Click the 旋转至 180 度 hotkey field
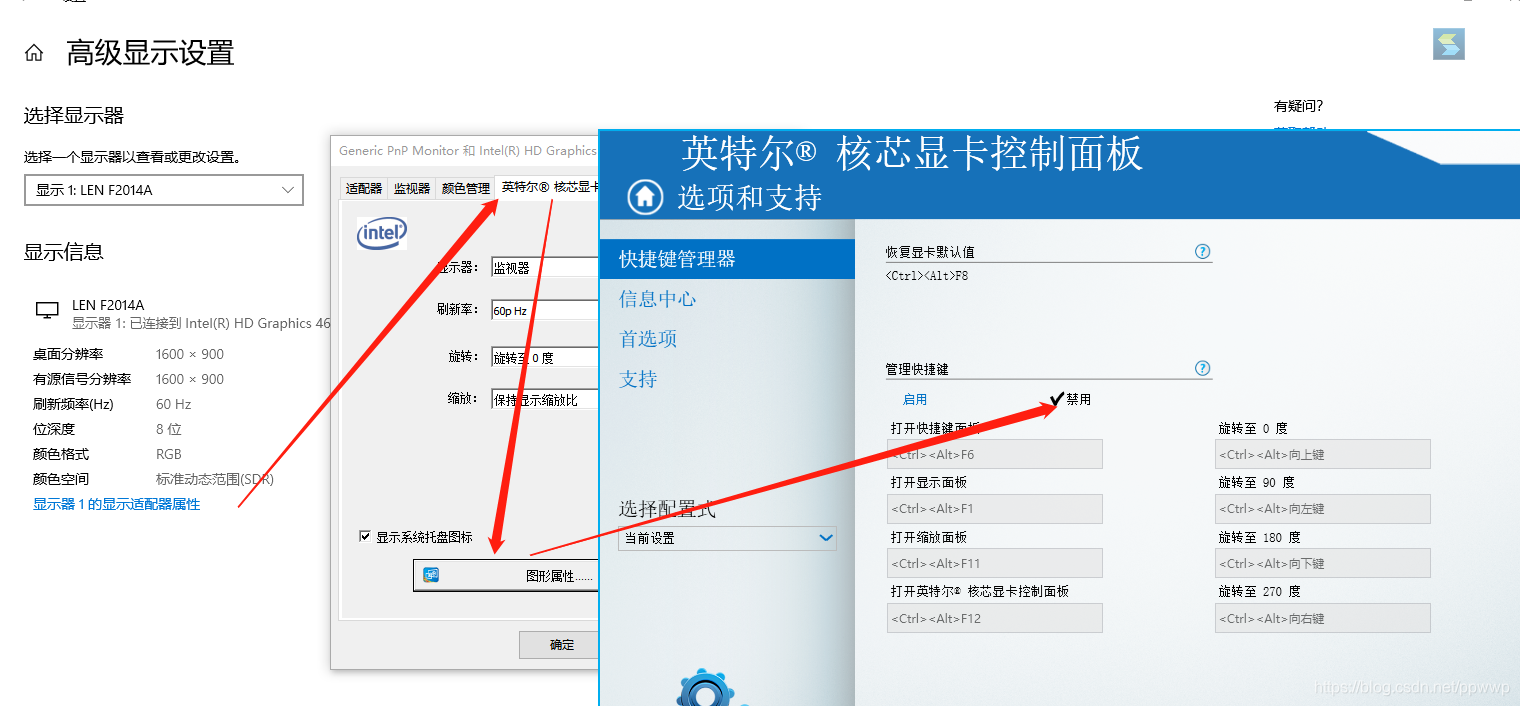Screen dimensions: 1520x706 pos(1323,563)
